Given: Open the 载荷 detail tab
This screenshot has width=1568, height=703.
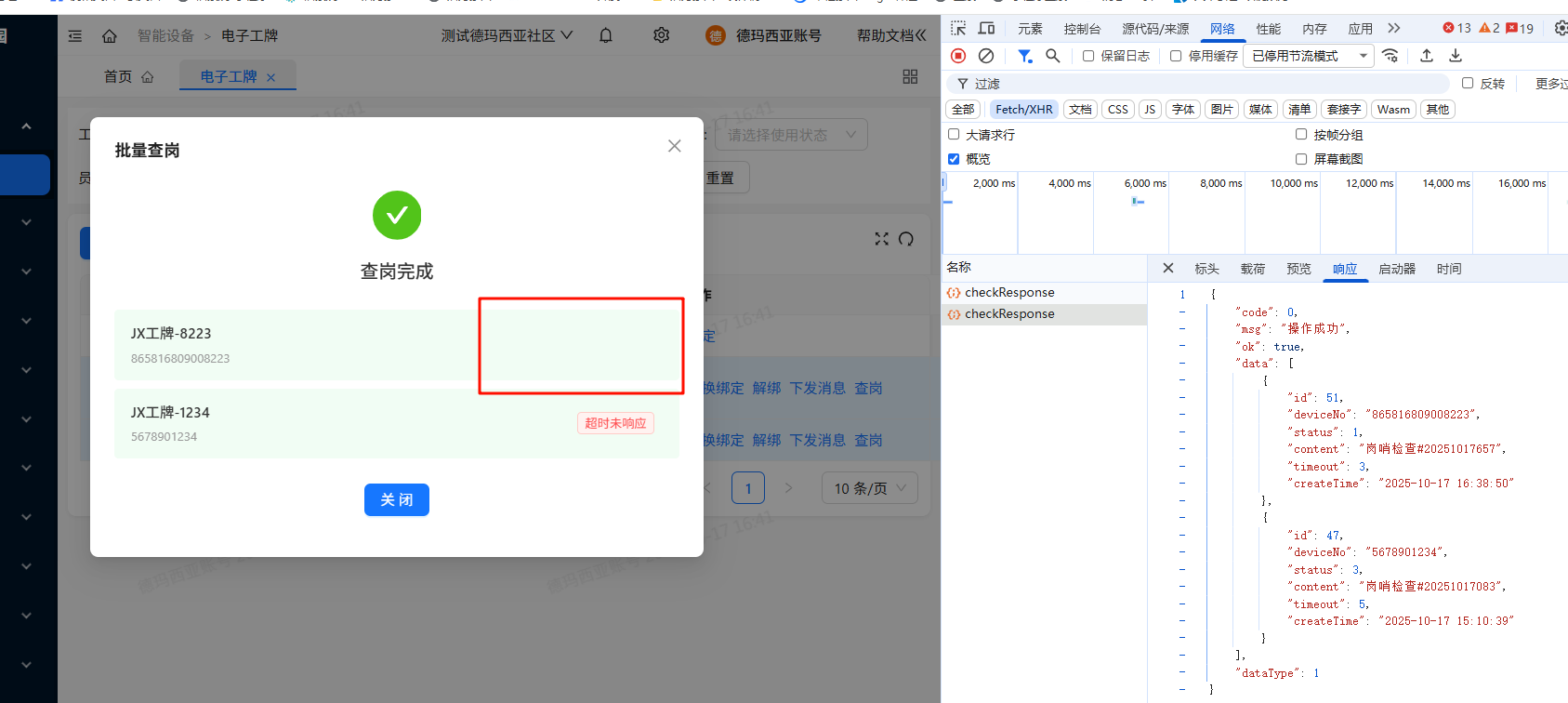Looking at the screenshot, I should 1253,269.
